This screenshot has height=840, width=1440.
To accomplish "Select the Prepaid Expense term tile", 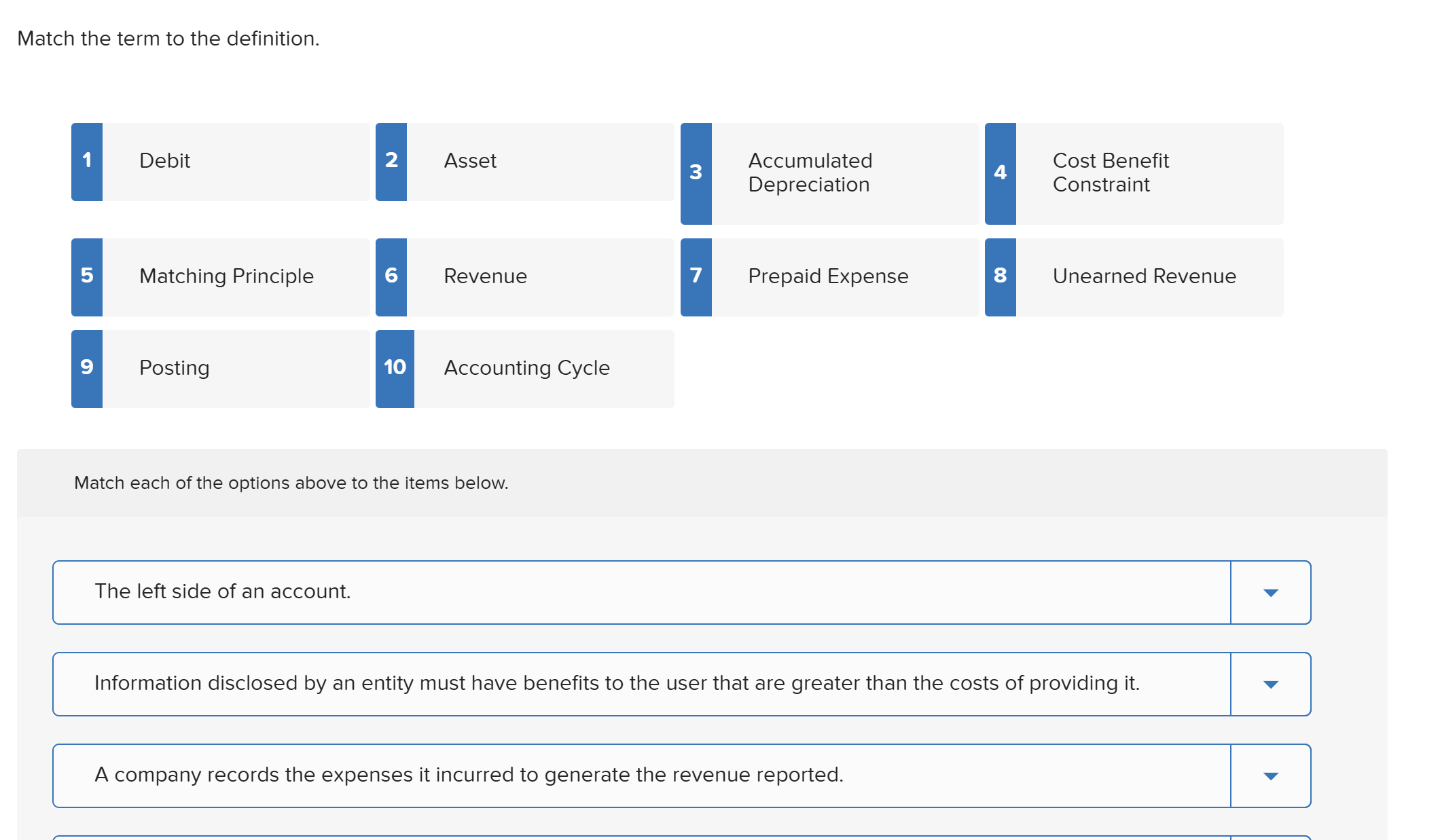I will point(829,276).
